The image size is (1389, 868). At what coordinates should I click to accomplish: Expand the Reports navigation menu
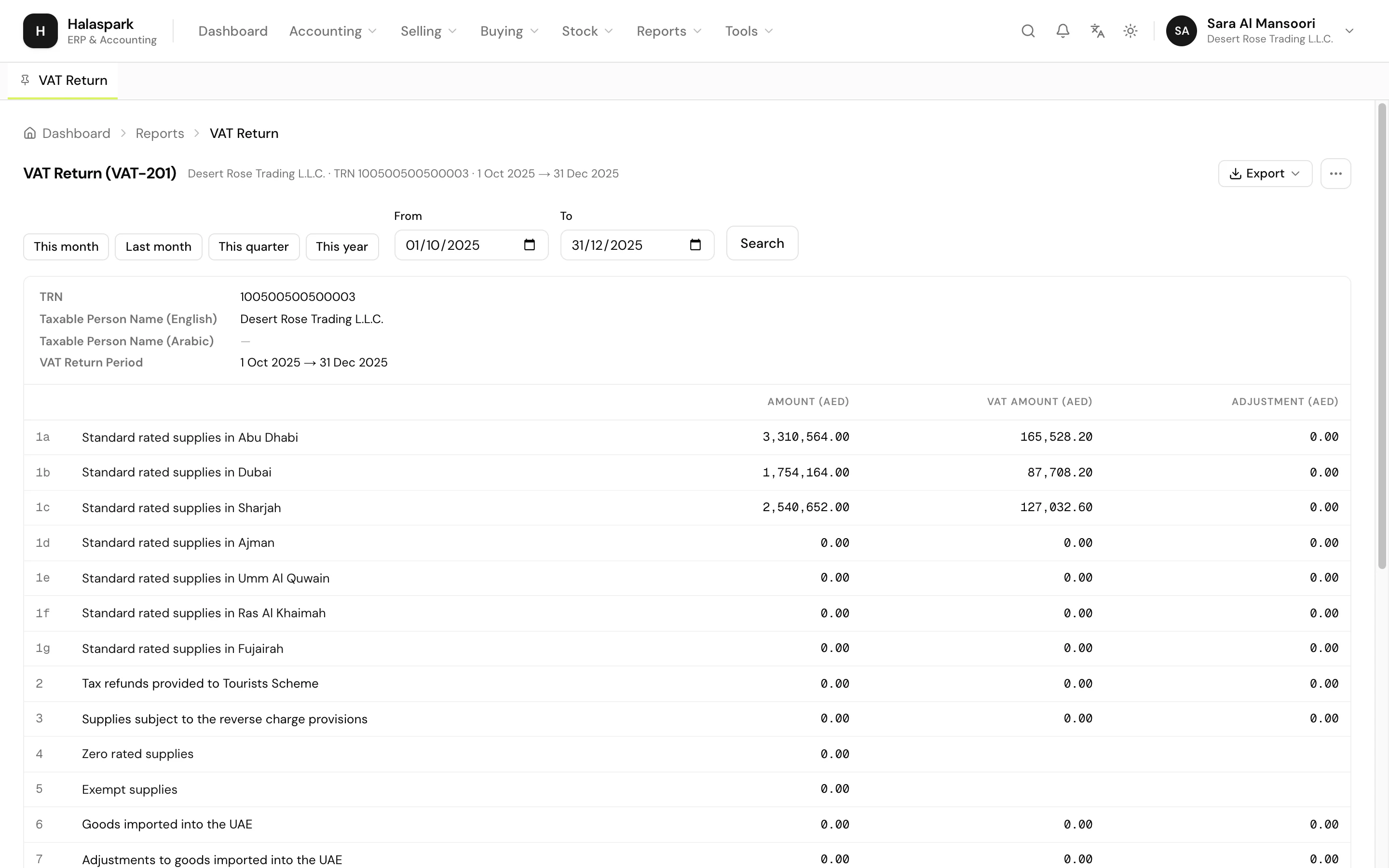pyautogui.click(x=668, y=31)
